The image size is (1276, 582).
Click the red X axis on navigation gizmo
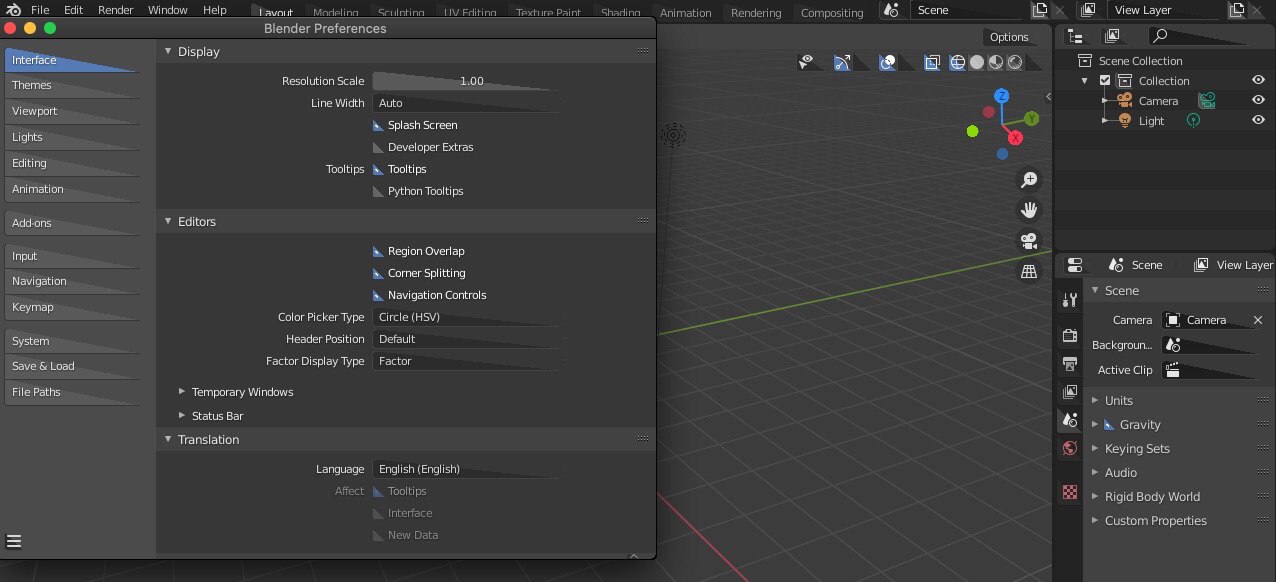point(1015,137)
